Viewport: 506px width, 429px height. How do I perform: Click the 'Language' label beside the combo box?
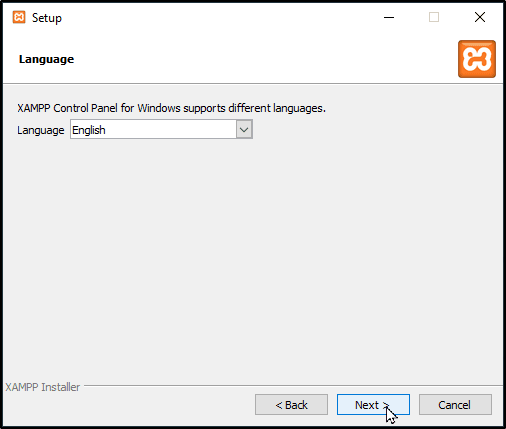click(41, 130)
